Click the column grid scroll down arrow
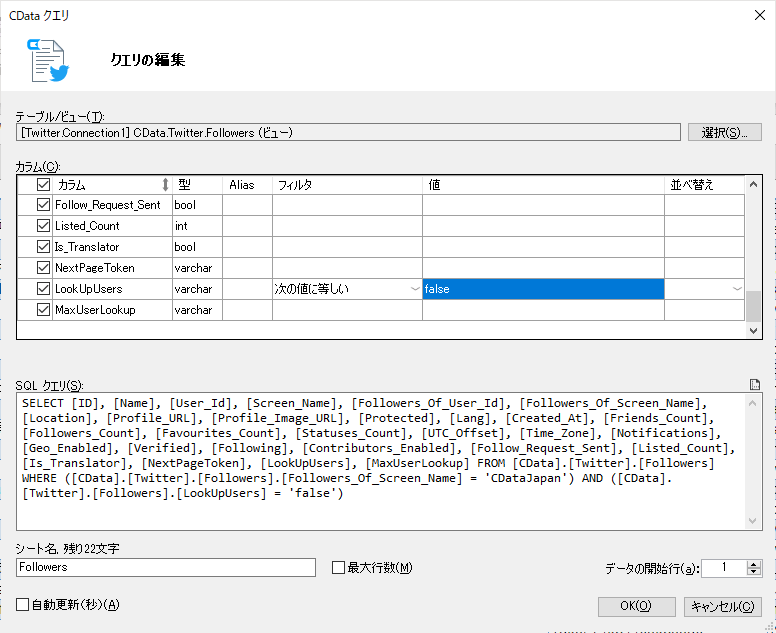Screen dimensions: 776x633 pyautogui.click(x=753, y=330)
